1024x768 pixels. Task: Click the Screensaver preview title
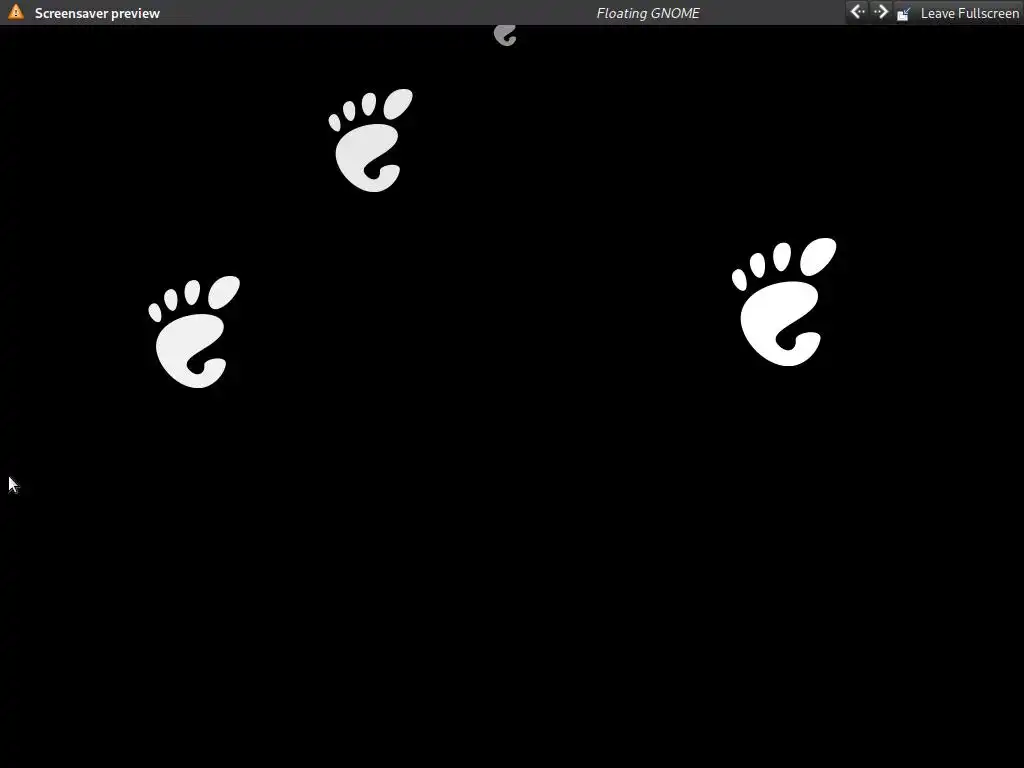tap(97, 13)
